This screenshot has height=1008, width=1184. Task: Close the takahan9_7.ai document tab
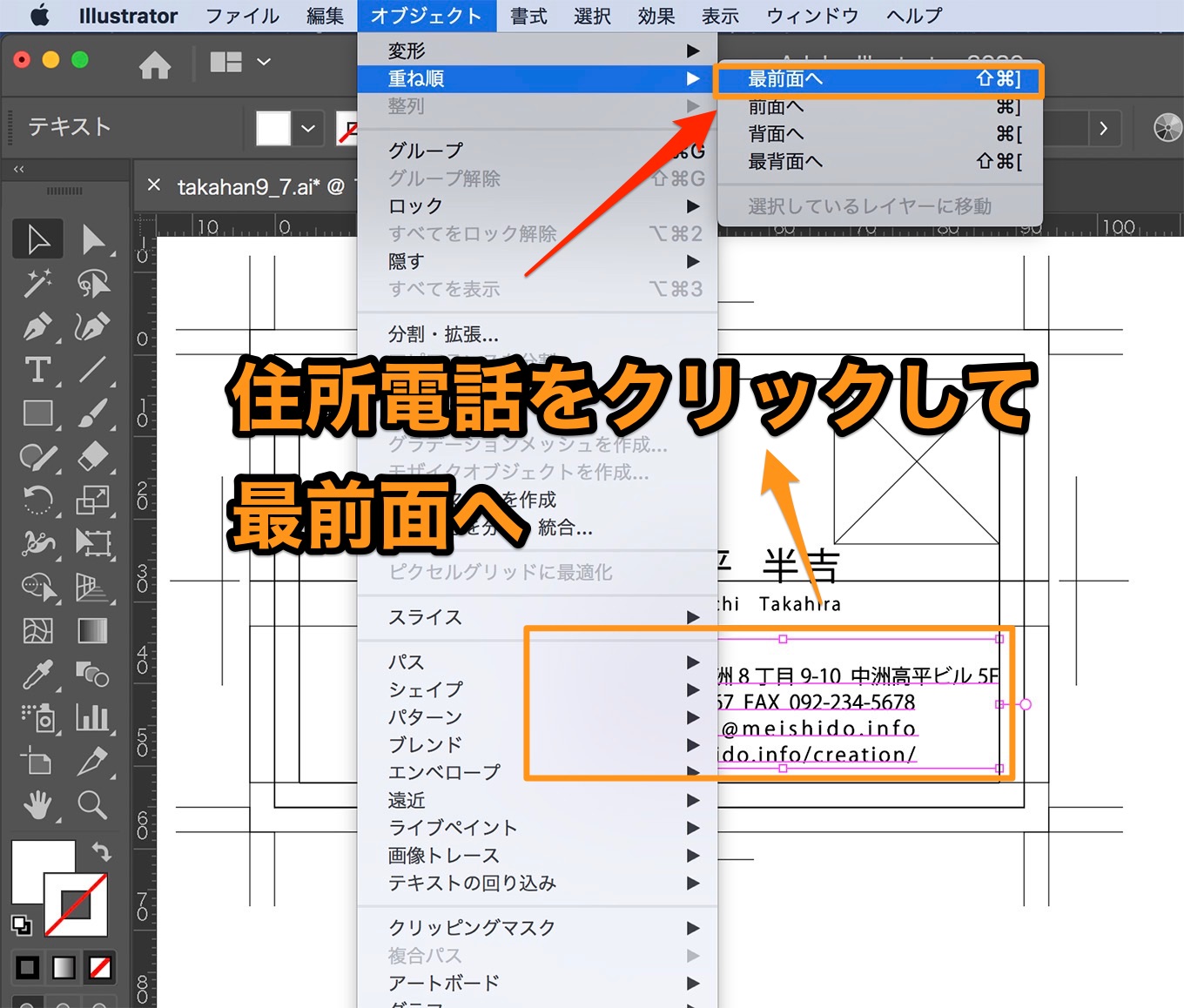click(154, 185)
